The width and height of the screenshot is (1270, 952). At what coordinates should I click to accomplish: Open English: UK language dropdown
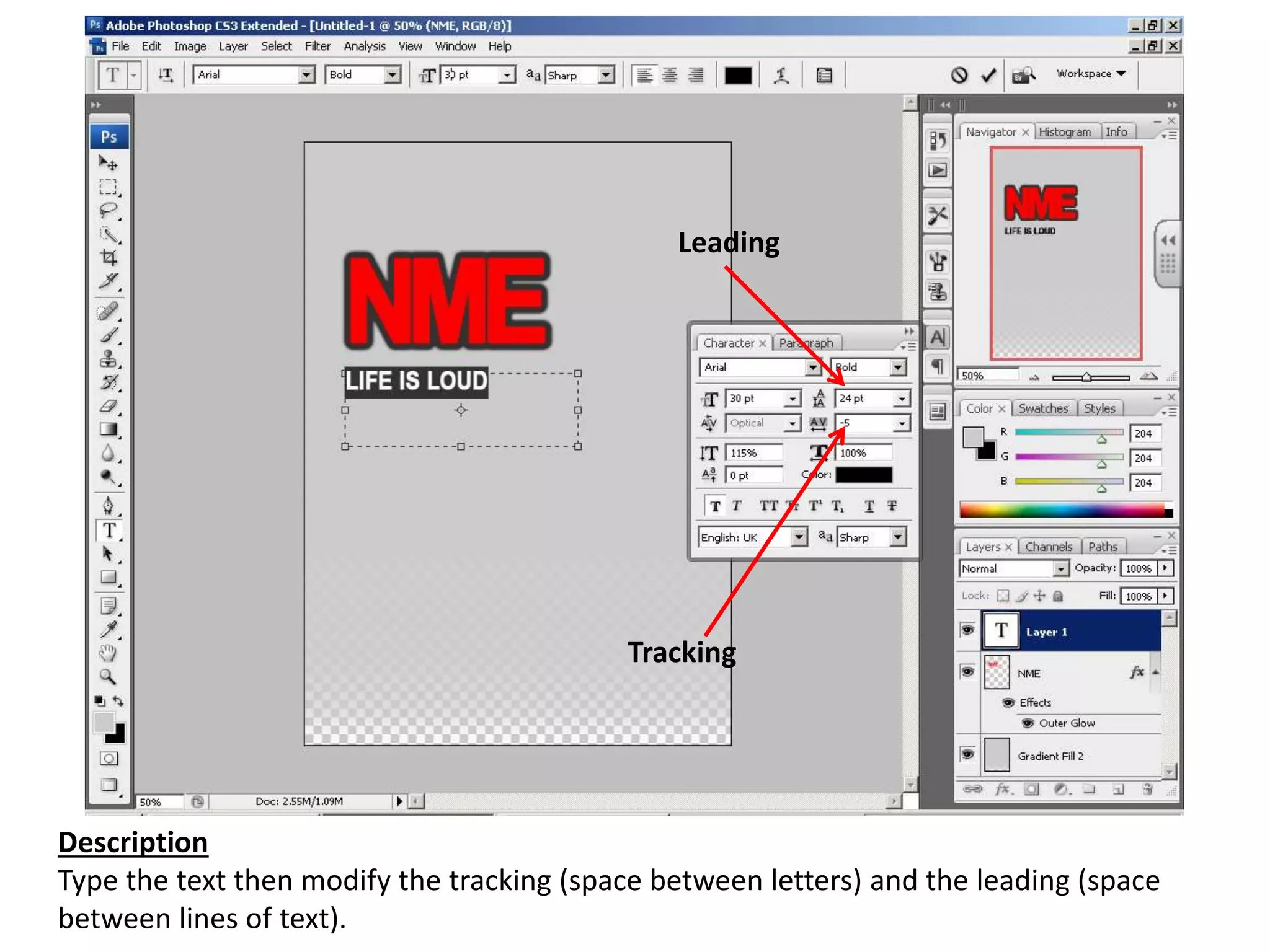[799, 537]
